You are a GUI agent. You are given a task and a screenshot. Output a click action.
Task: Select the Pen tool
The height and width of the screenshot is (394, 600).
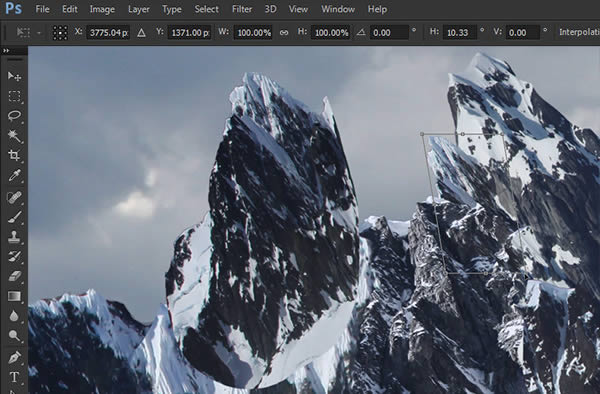click(x=14, y=358)
